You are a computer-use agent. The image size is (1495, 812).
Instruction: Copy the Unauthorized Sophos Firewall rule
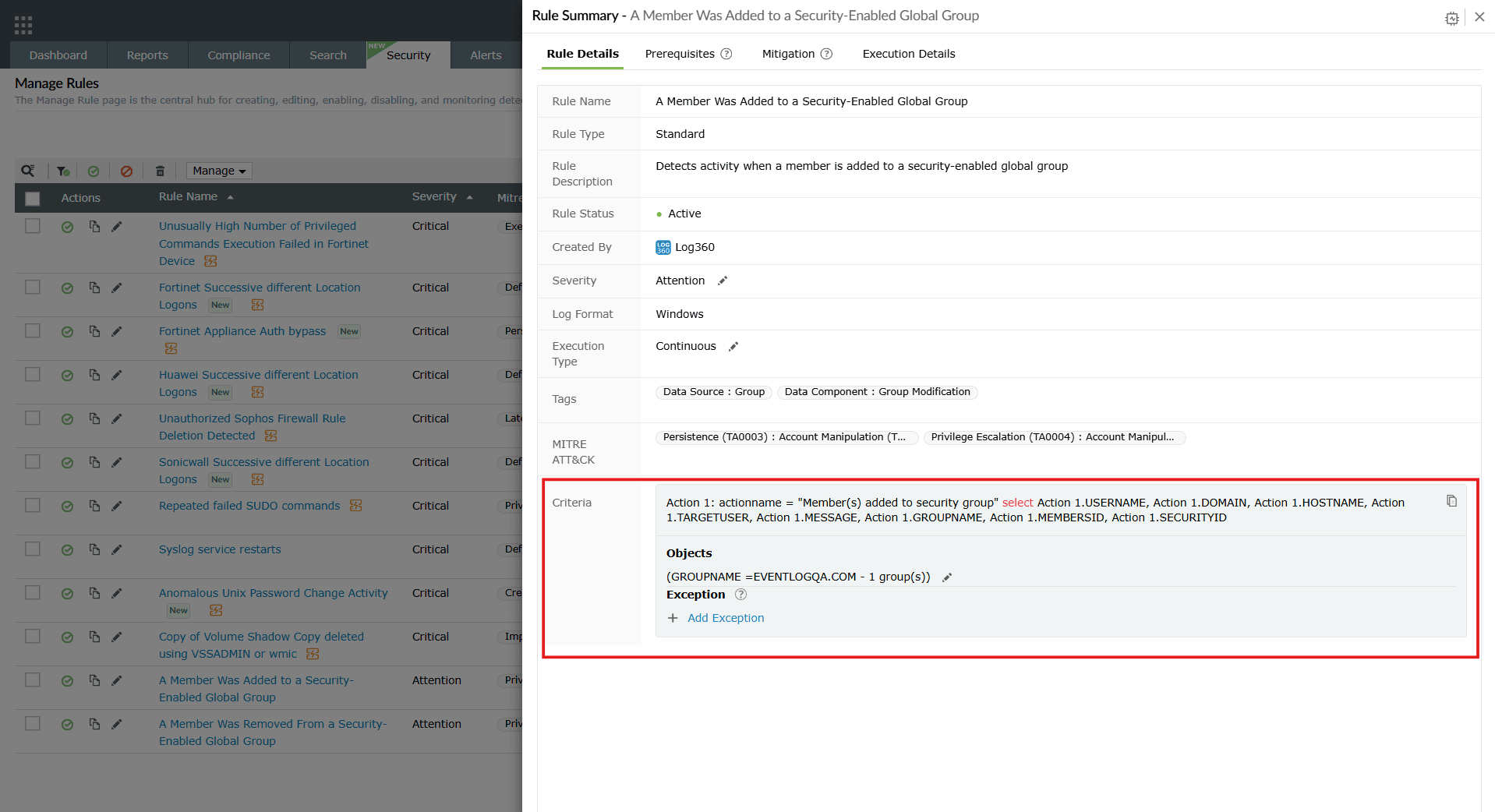[x=94, y=418]
